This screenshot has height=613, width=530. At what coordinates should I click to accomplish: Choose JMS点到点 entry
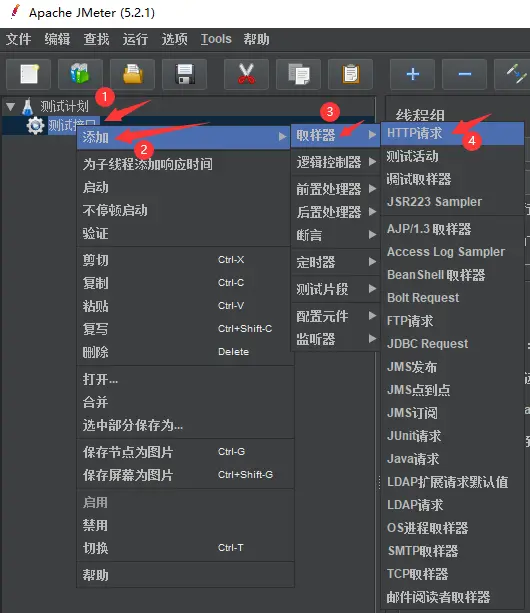tap(452, 390)
